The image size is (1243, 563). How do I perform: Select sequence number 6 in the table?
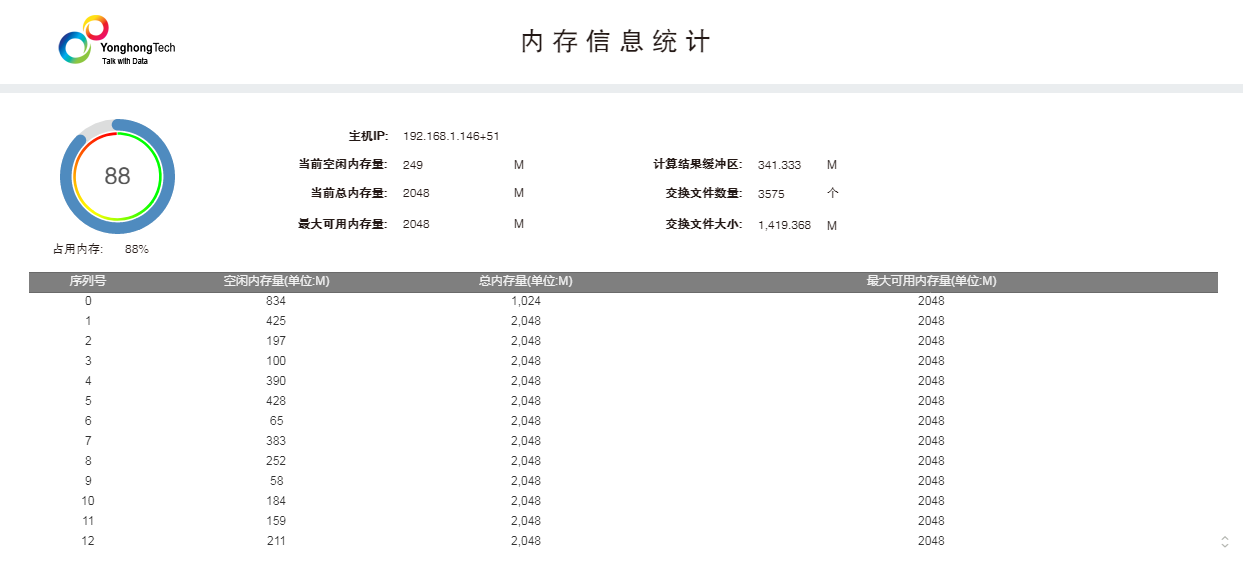[x=88, y=421]
